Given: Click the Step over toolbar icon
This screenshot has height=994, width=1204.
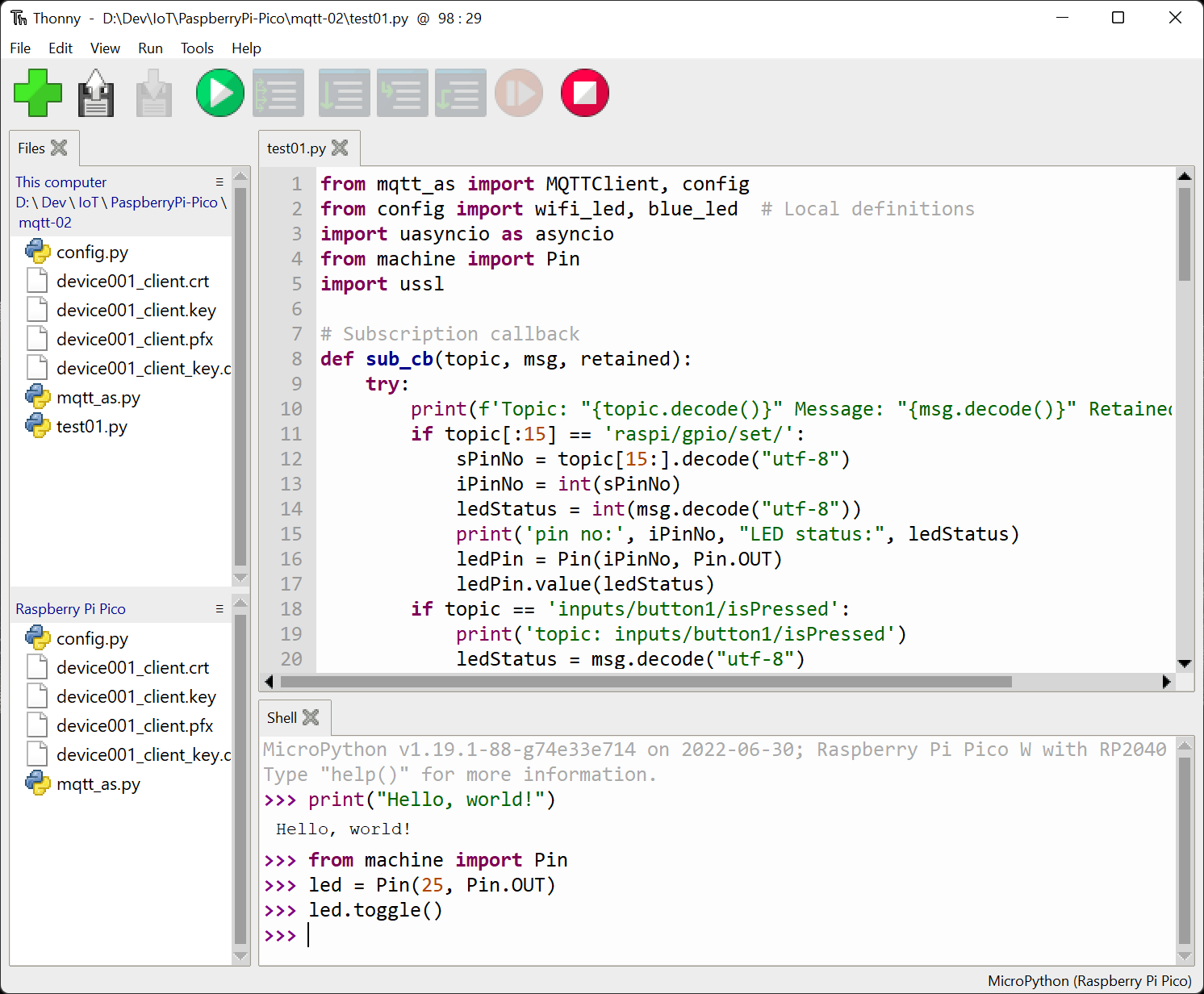Looking at the screenshot, I should point(345,93).
